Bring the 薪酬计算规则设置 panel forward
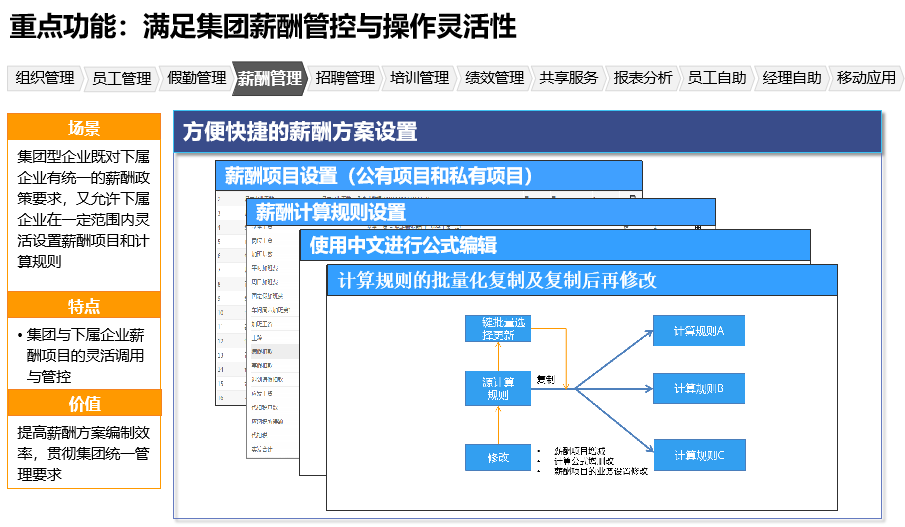 pos(480,212)
